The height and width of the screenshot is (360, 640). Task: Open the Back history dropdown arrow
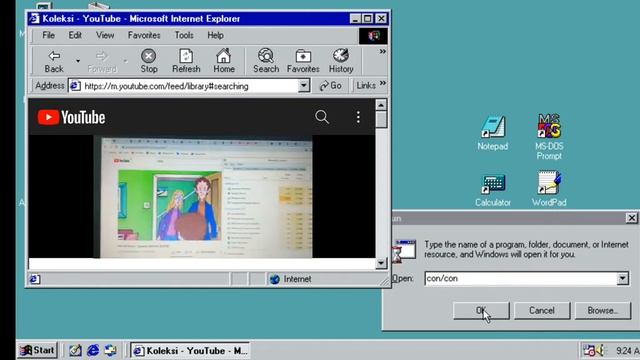pos(78,61)
